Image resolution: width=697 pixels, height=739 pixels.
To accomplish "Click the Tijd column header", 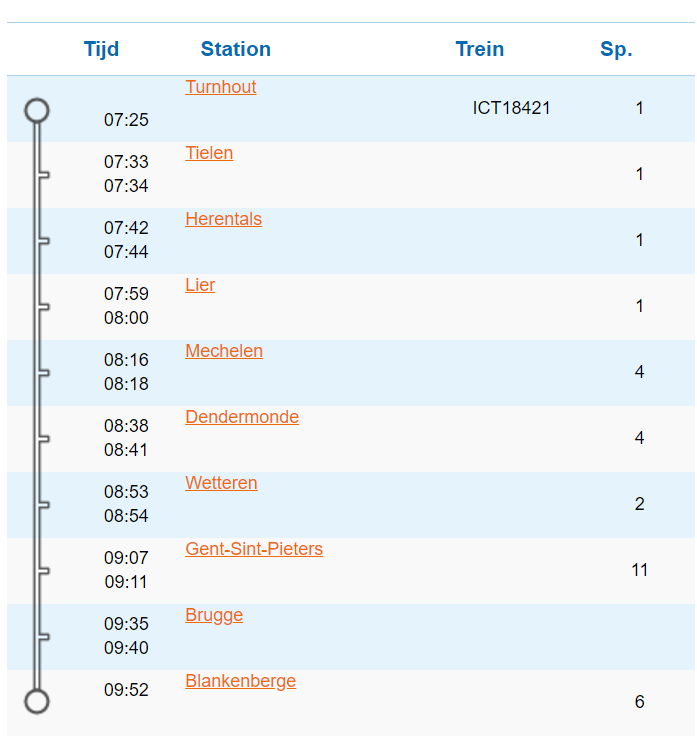I will 101,49.
